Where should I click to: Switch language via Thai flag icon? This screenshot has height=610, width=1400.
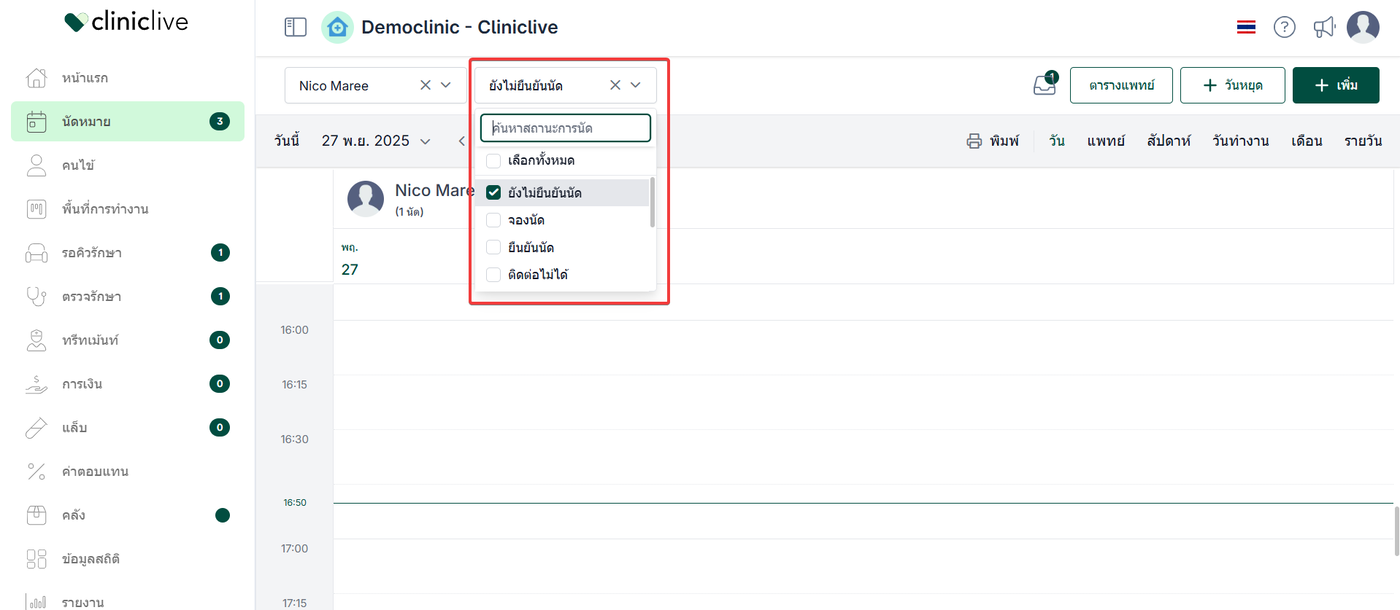[1245, 27]
